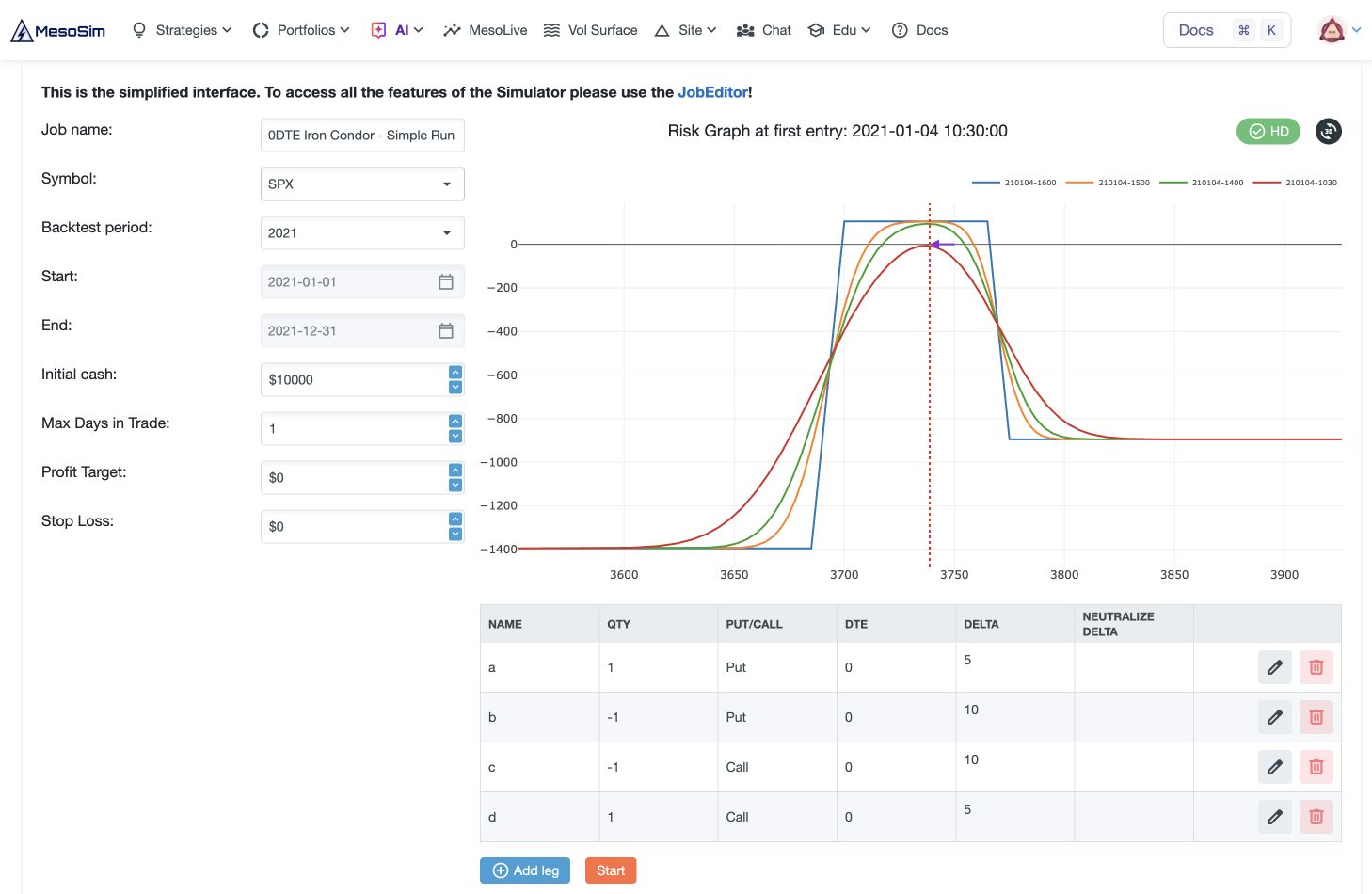Click the Job name input field
This screenshot has width=1372, height=894.
click(362, 136)
